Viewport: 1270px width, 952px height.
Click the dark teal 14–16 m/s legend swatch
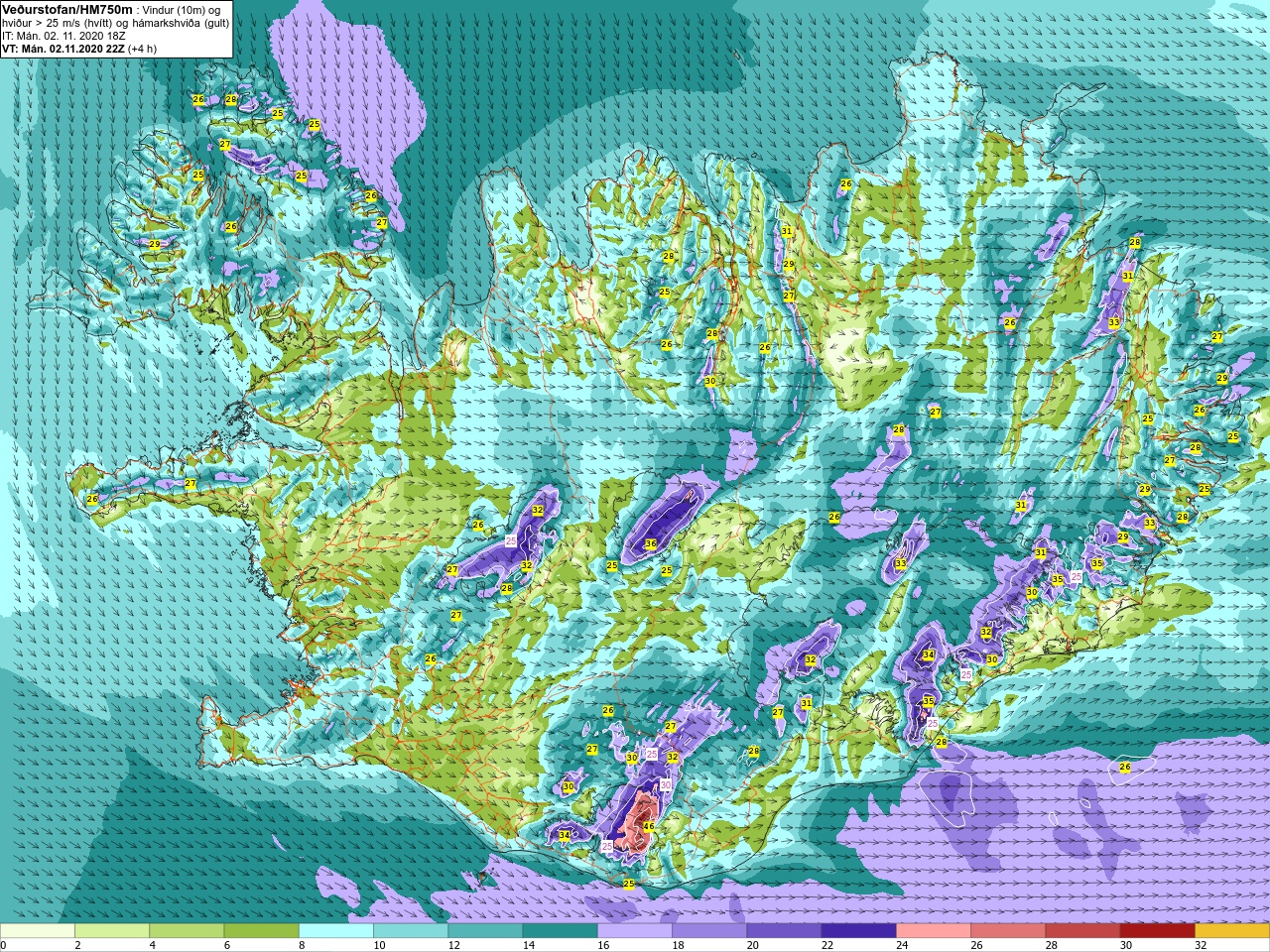click(x=560, y=931)
